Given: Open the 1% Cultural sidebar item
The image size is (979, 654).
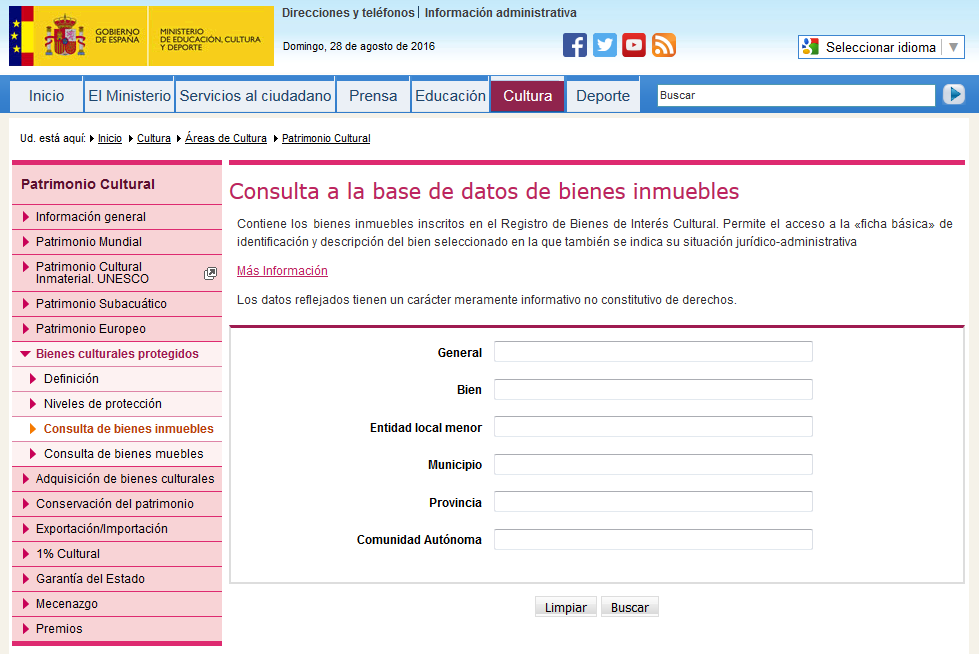Looking at the screenshot, I should pos(117,553).
